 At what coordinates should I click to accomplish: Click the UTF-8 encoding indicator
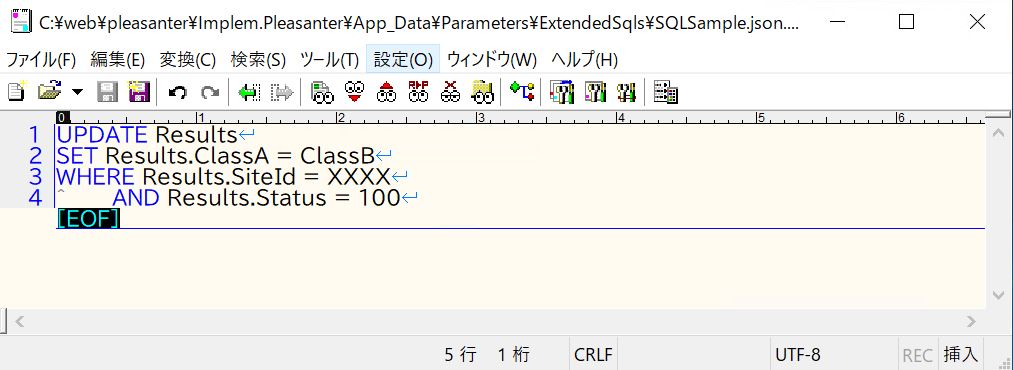pos(798,355)
